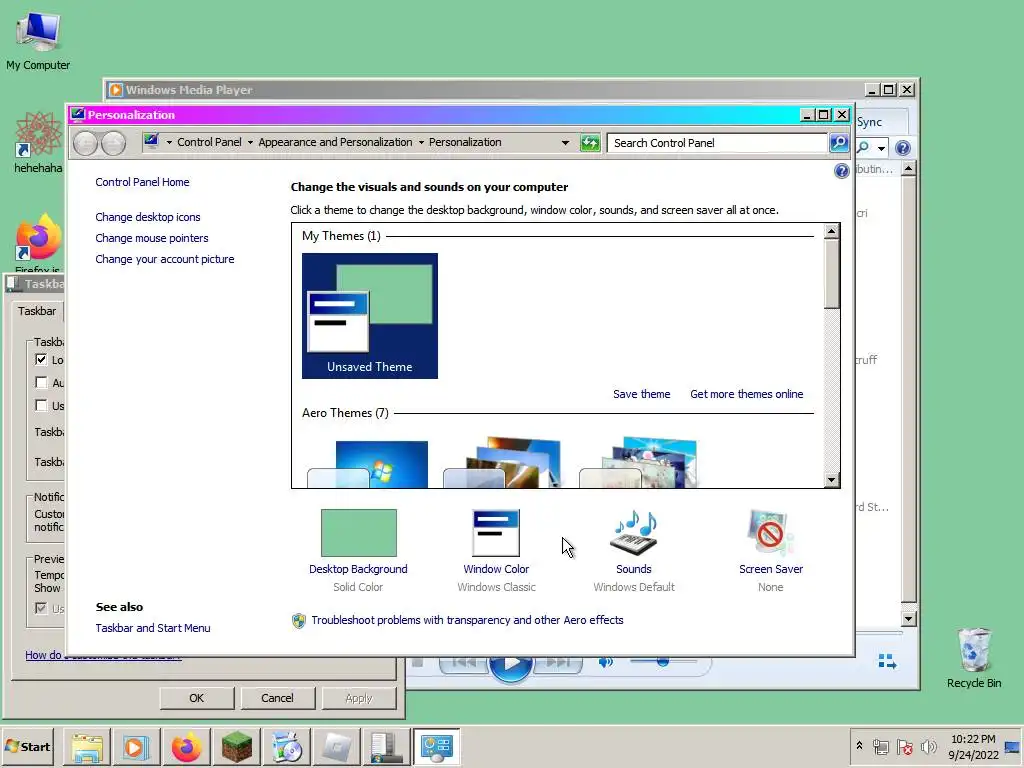Open the Recycle Bin
The width and height of the screenshot is (1024, 768).
[x=974, y=657]
